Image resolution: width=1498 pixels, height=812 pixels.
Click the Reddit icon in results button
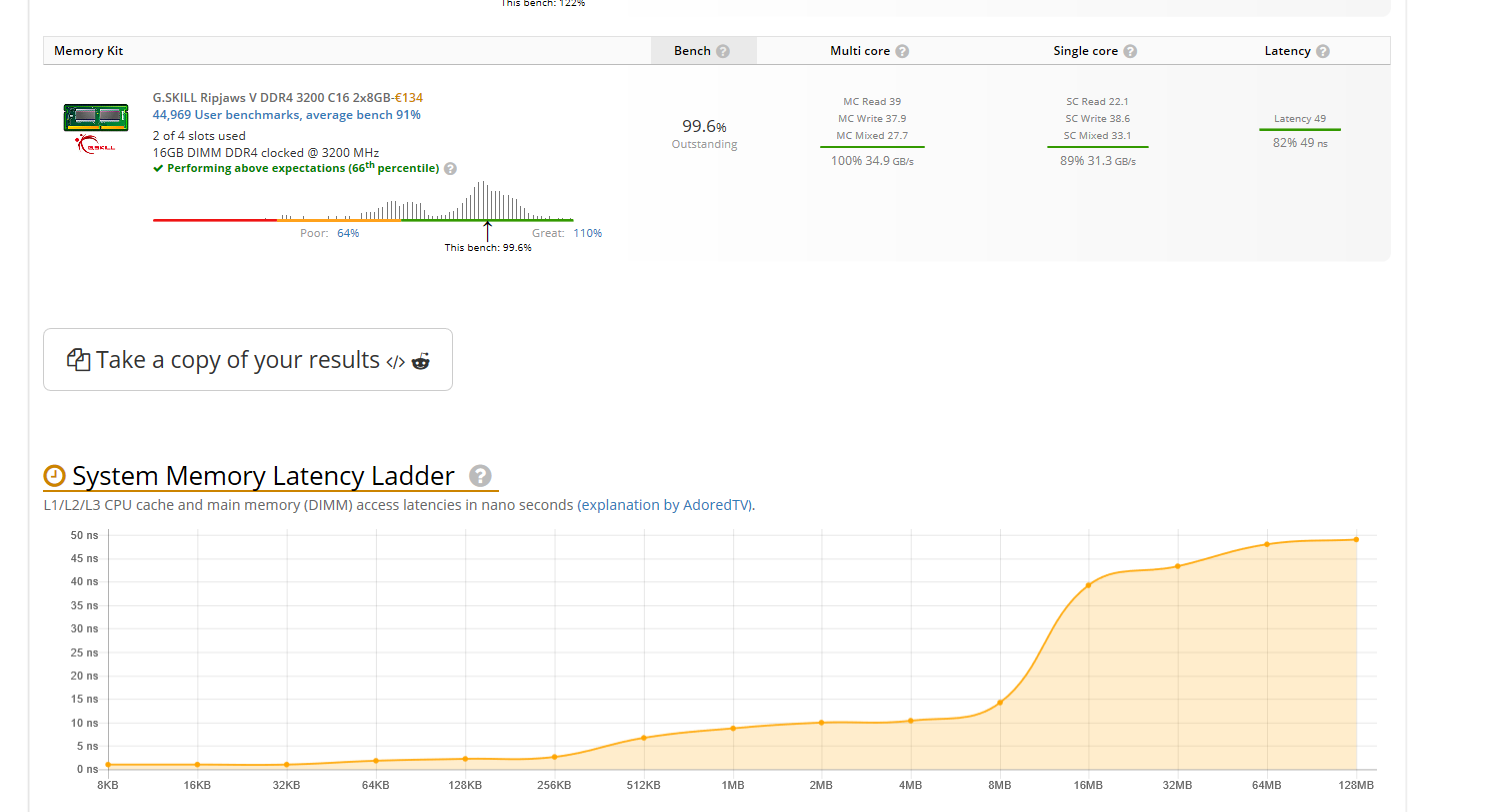[x=421, y=361]
